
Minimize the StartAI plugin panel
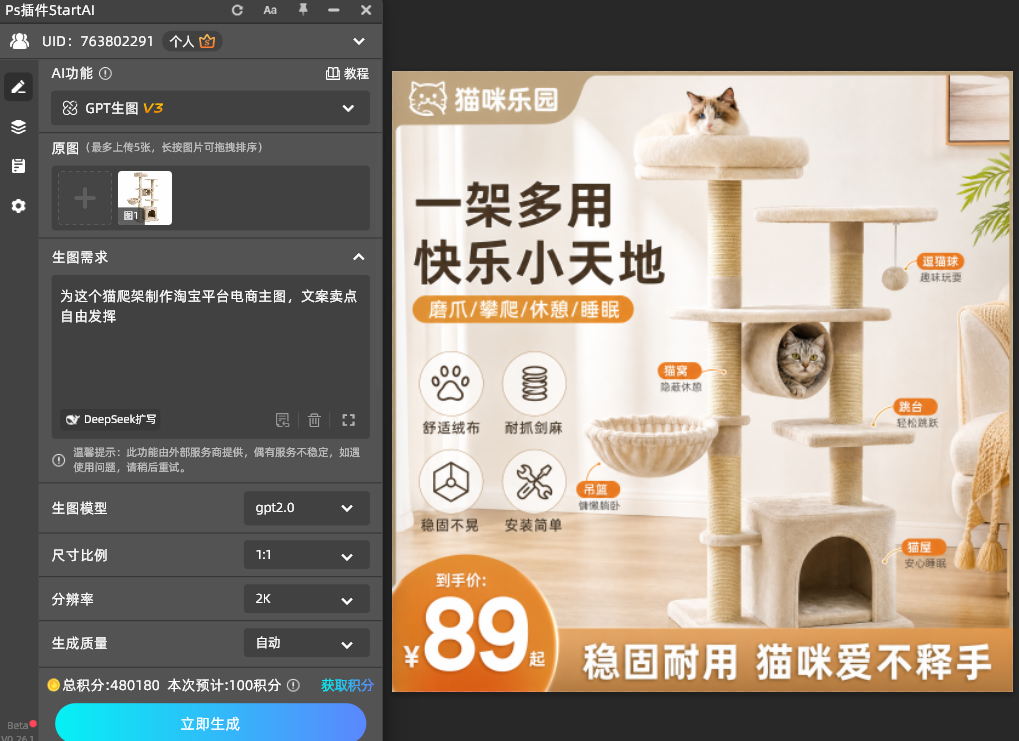point(333,10)
